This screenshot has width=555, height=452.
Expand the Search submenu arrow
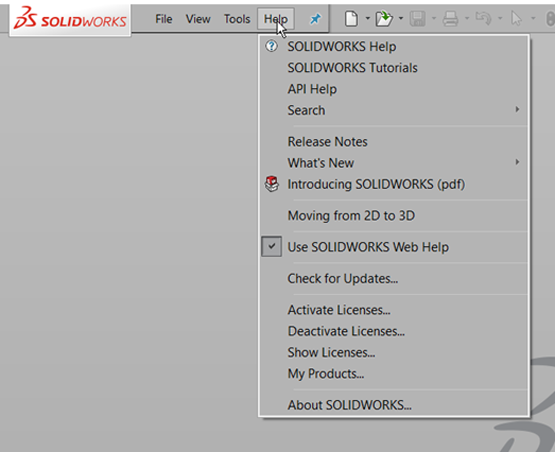pos(517,109)
